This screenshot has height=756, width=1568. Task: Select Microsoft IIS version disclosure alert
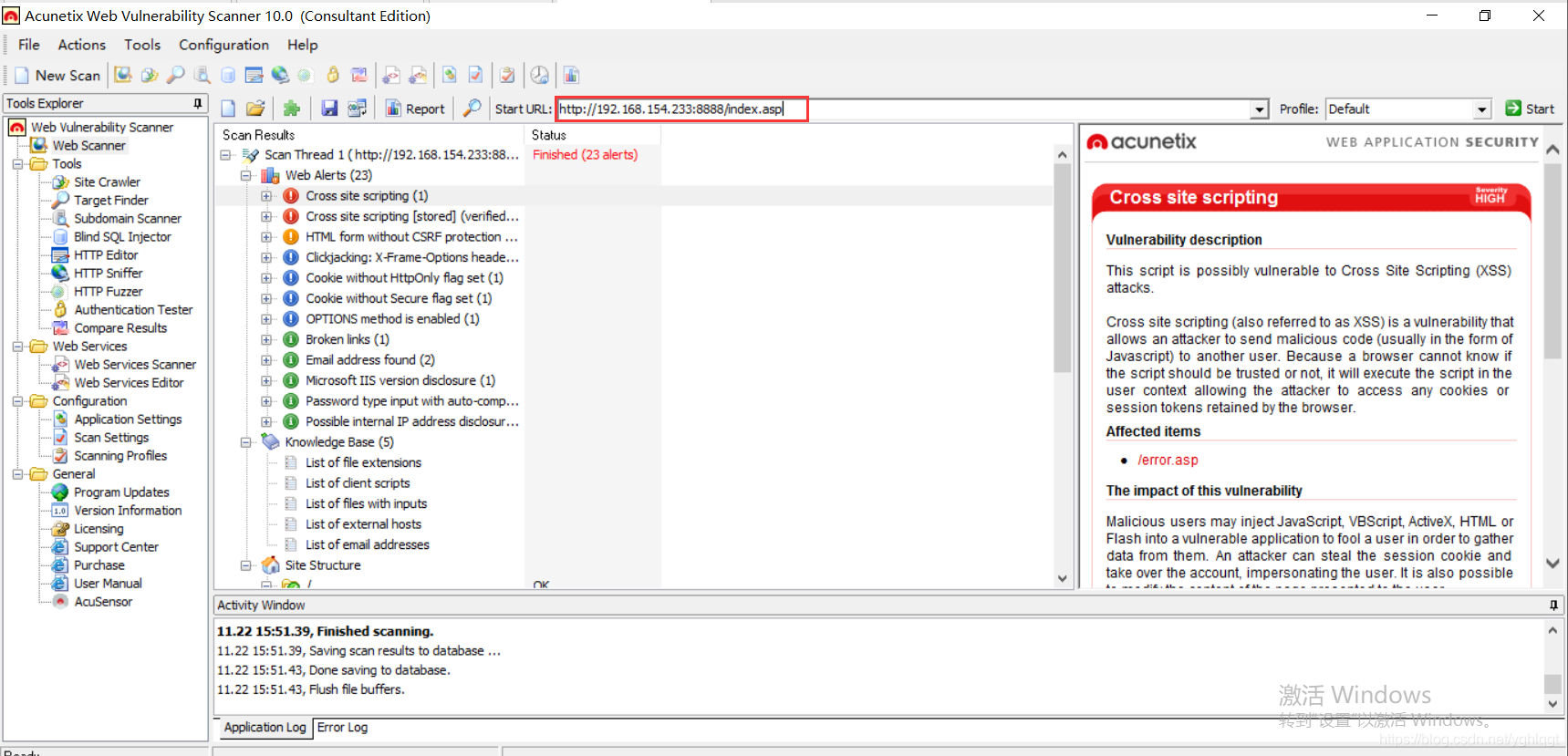pos(400,380)
